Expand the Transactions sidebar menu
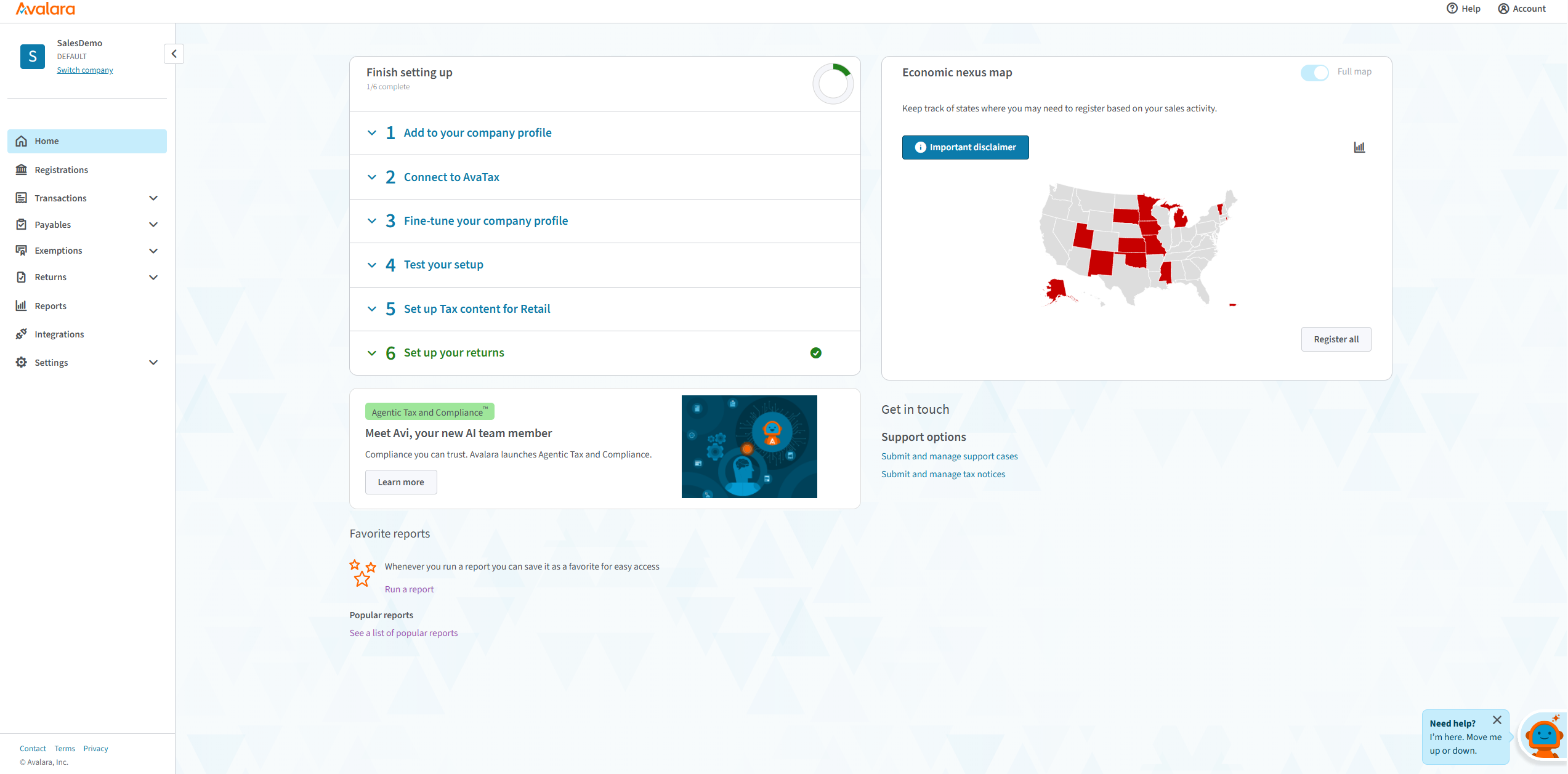 pyautogui.click(x=153, y=198)
